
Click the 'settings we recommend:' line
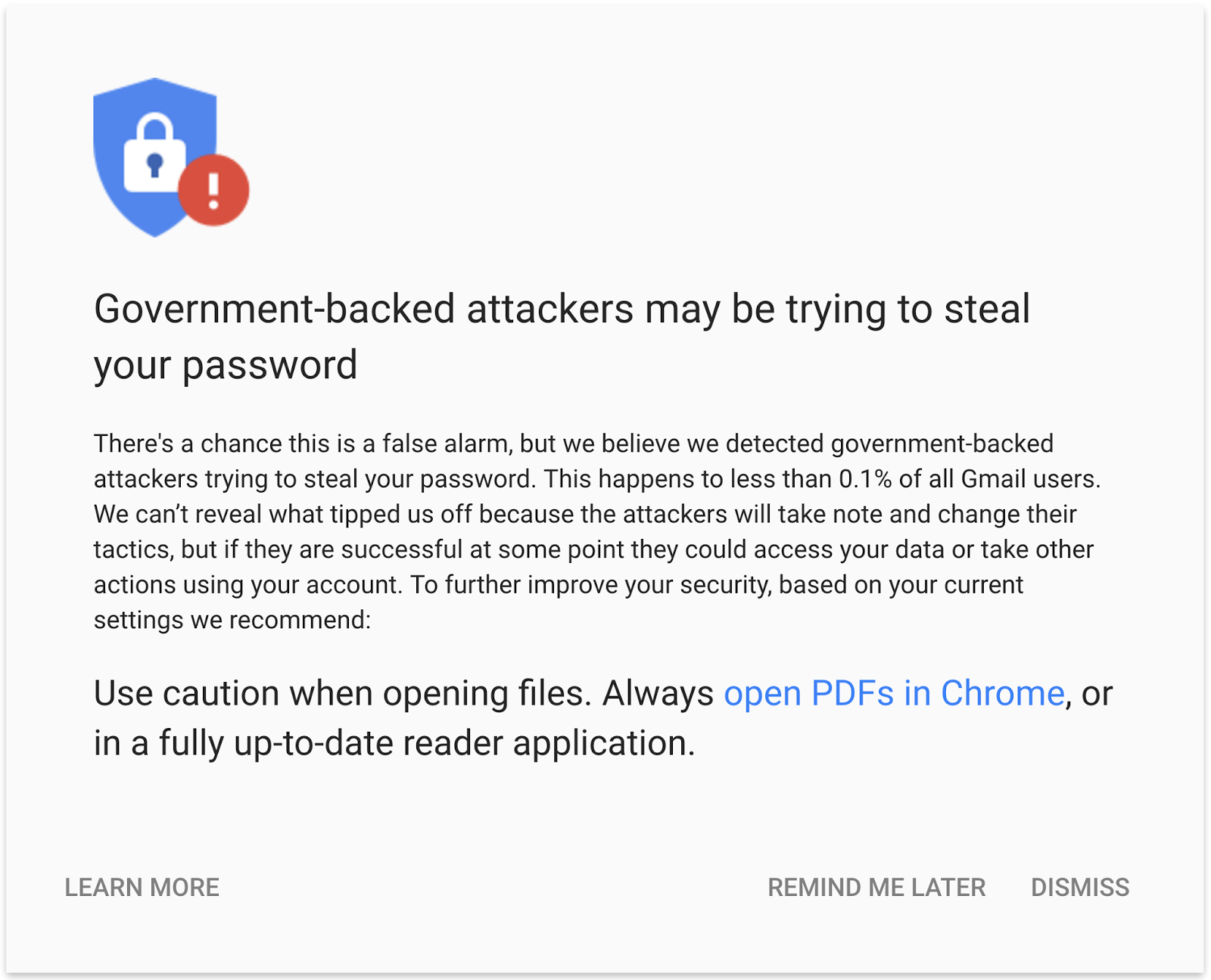[x=232, y=621]
